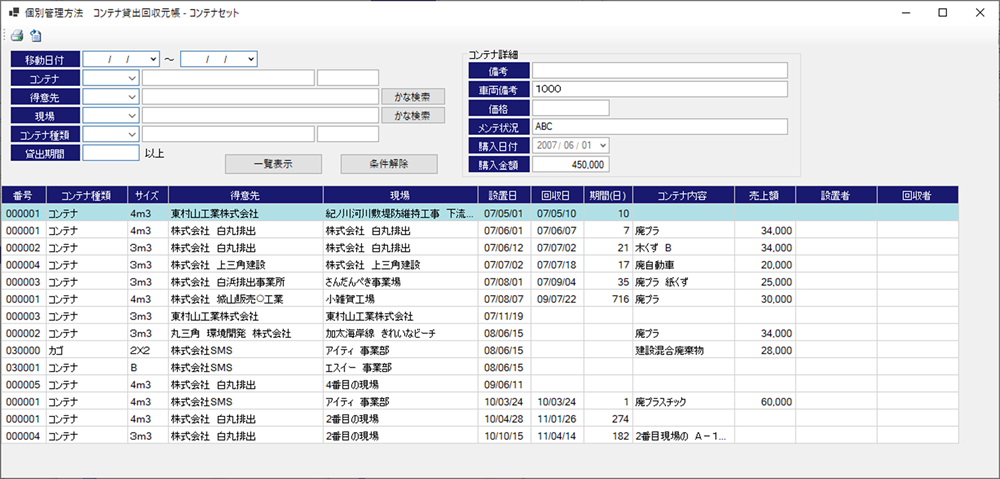Click the 274 period cell
The width and height of the screenshot is (1000, 479).
click(x=608, y=419)
